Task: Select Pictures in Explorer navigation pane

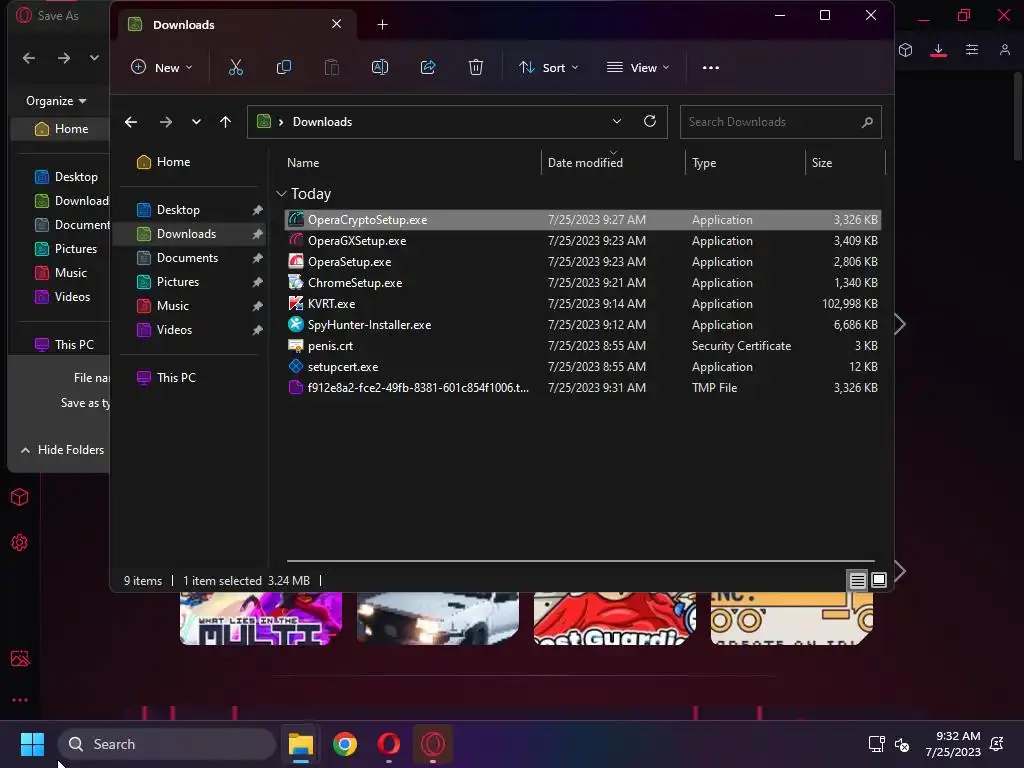Action: [189, 281]
